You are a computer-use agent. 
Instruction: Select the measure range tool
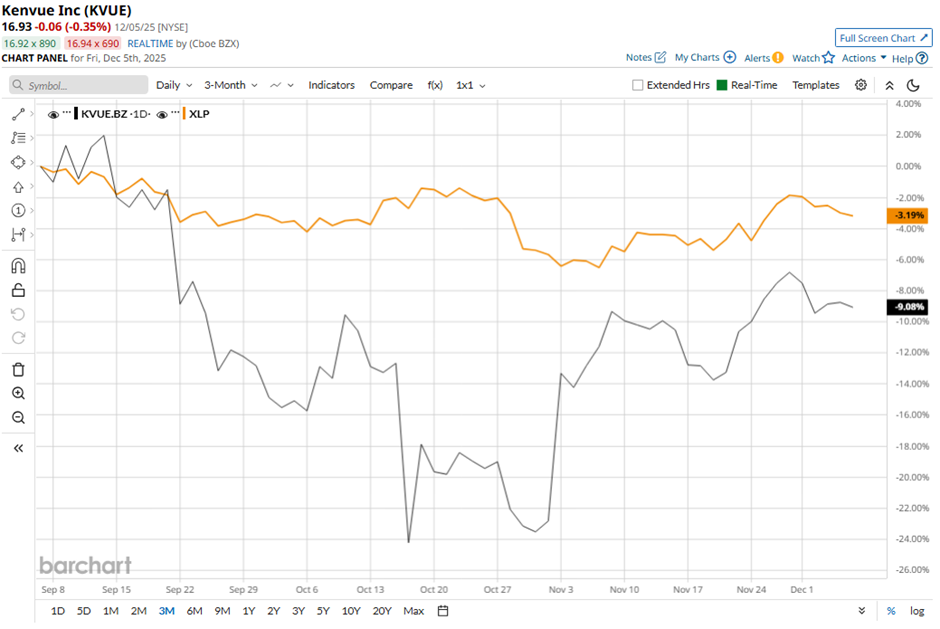(x=18, y=234)
